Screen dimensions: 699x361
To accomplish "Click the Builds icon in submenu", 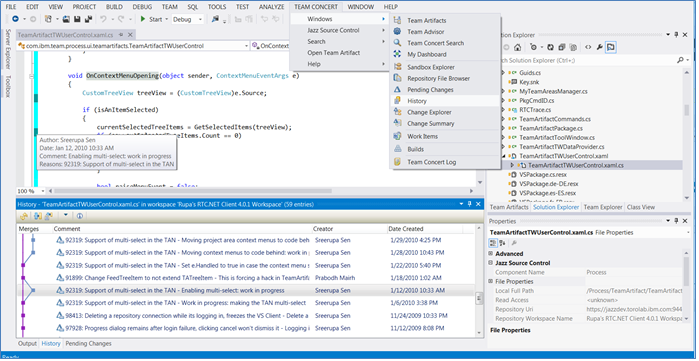I will point(397,149).
